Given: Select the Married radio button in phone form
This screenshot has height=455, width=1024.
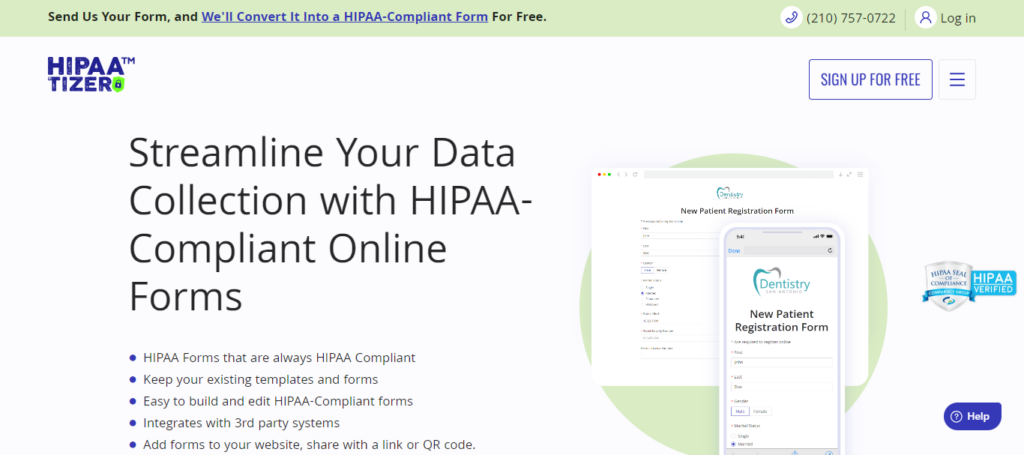Looking at the screenshot, I should coord(734,444).
